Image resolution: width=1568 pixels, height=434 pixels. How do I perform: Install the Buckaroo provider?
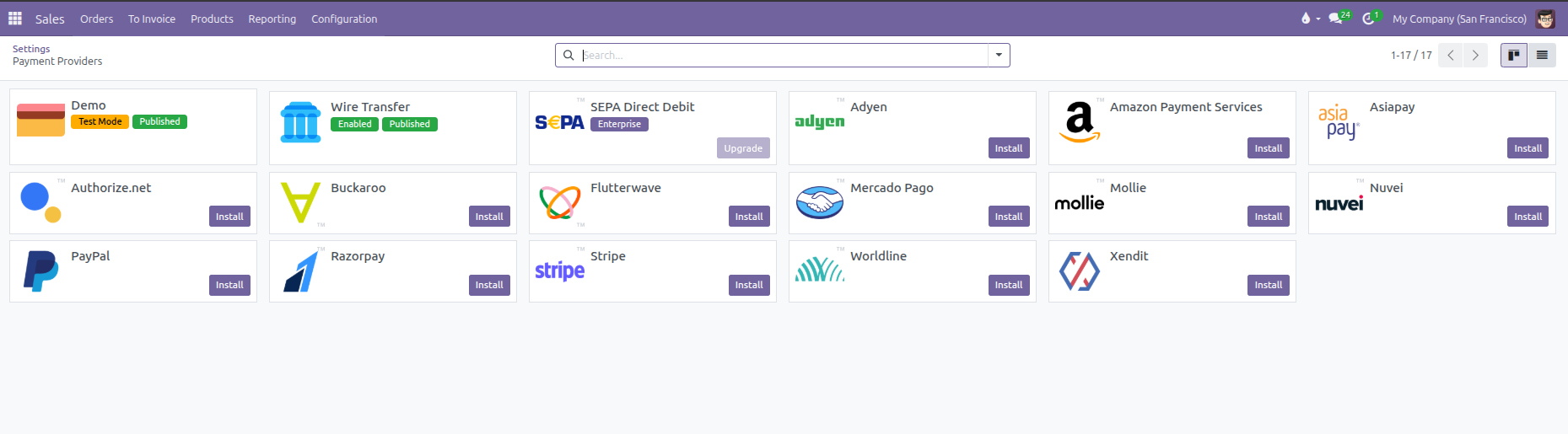click(489, 217)
